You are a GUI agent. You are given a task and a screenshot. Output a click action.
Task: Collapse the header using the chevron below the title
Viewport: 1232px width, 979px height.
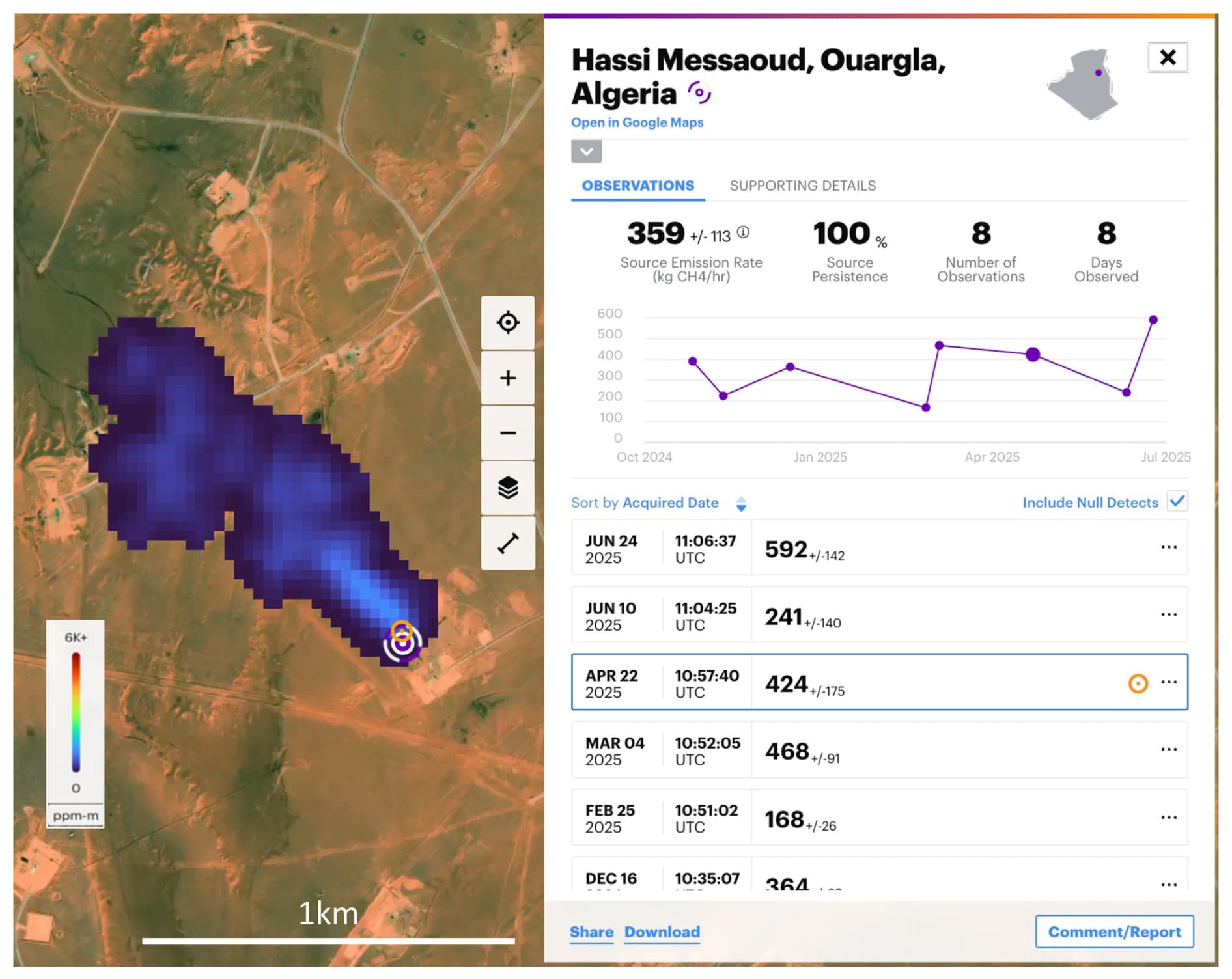coord(585,152)
